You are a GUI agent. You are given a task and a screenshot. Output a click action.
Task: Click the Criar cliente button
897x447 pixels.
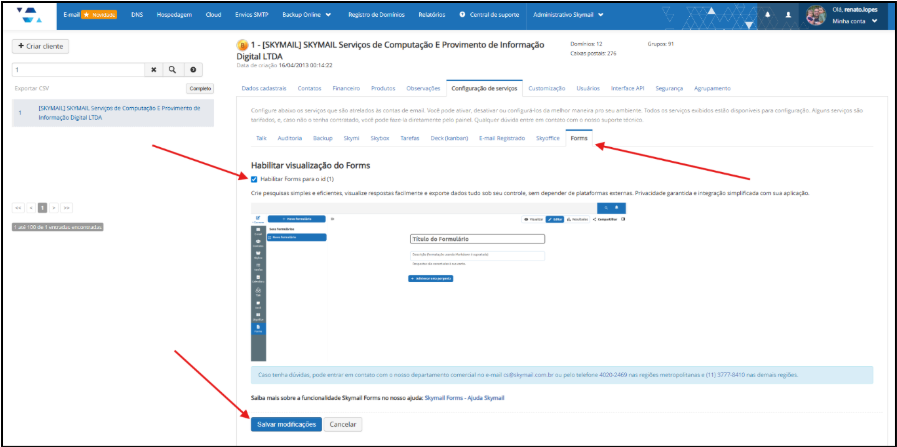(x=40, y=47)
